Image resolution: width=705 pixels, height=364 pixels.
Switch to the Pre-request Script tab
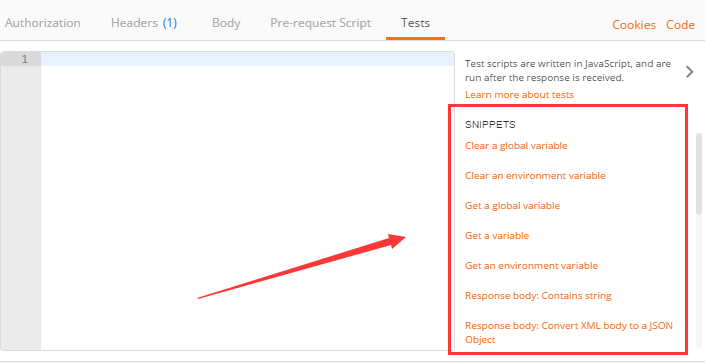coord(321,23)
